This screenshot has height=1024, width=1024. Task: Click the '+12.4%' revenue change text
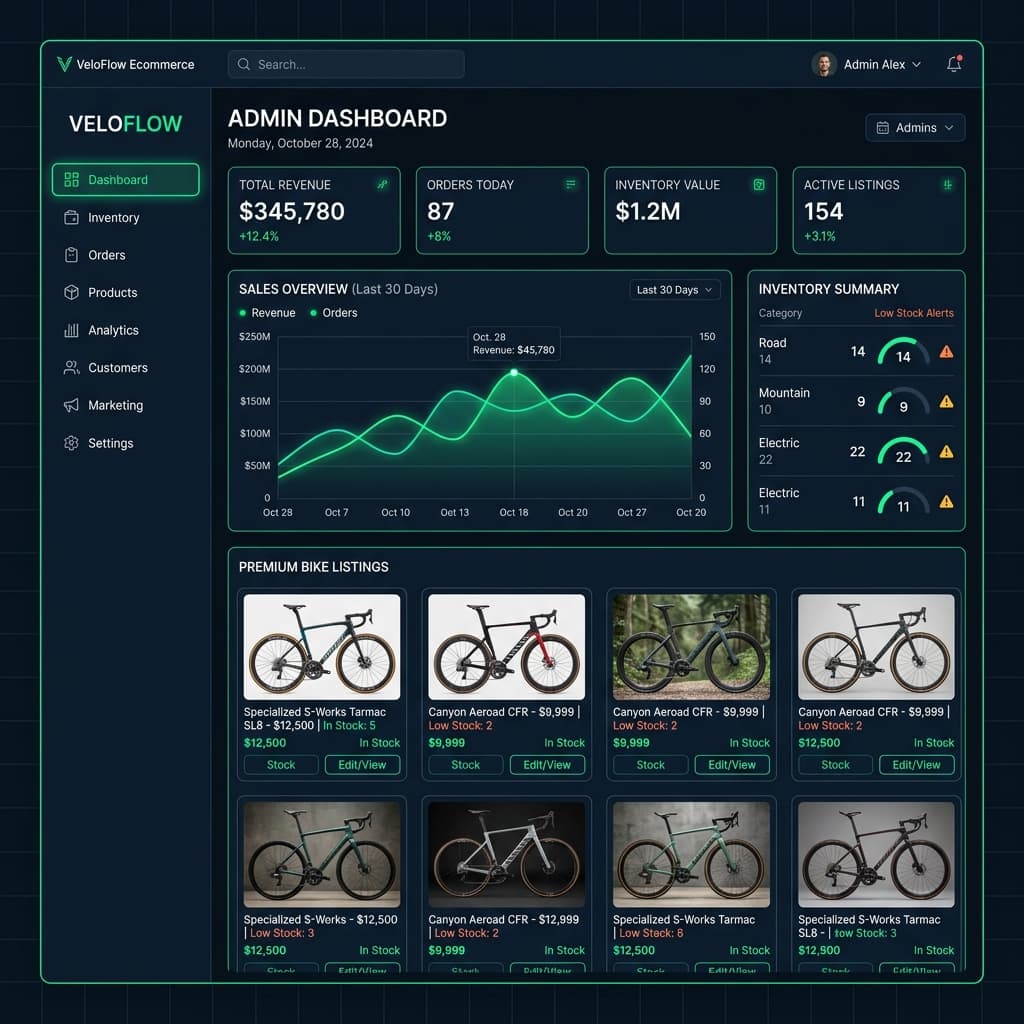tap(259, 236)
